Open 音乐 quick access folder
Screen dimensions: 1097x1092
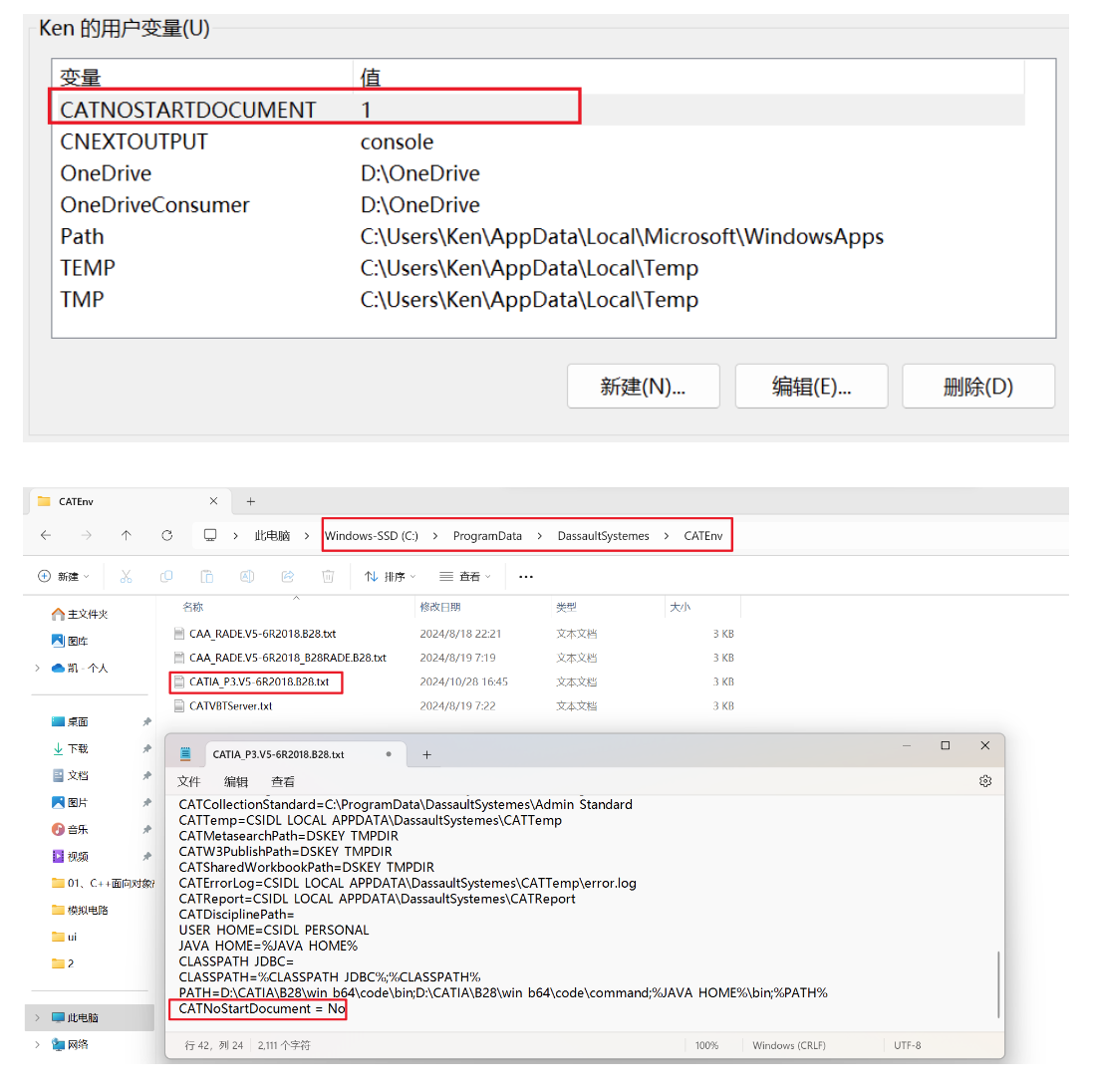click(70, 830)
